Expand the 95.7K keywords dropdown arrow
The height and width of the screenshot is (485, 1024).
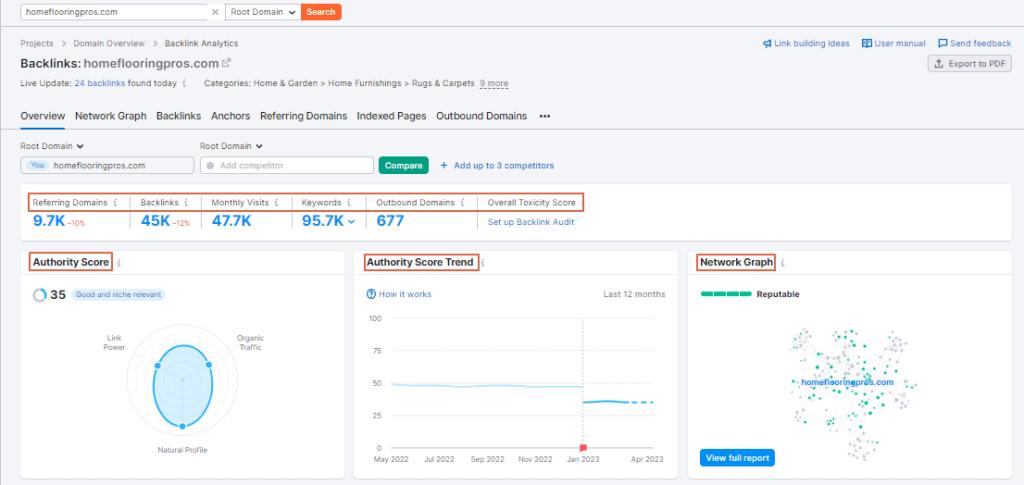tap(351, 221)
